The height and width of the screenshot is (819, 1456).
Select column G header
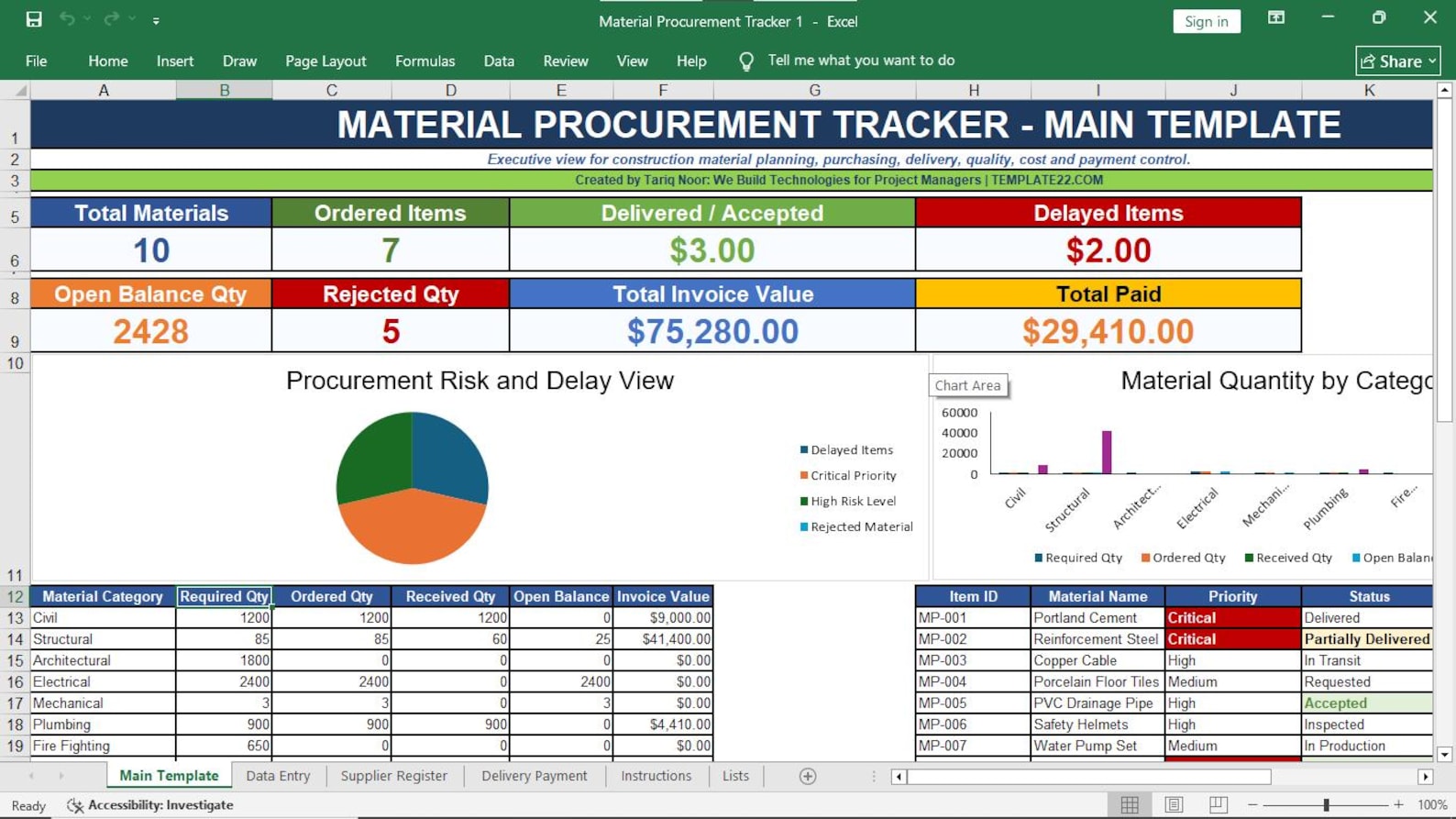coord(814,90)
